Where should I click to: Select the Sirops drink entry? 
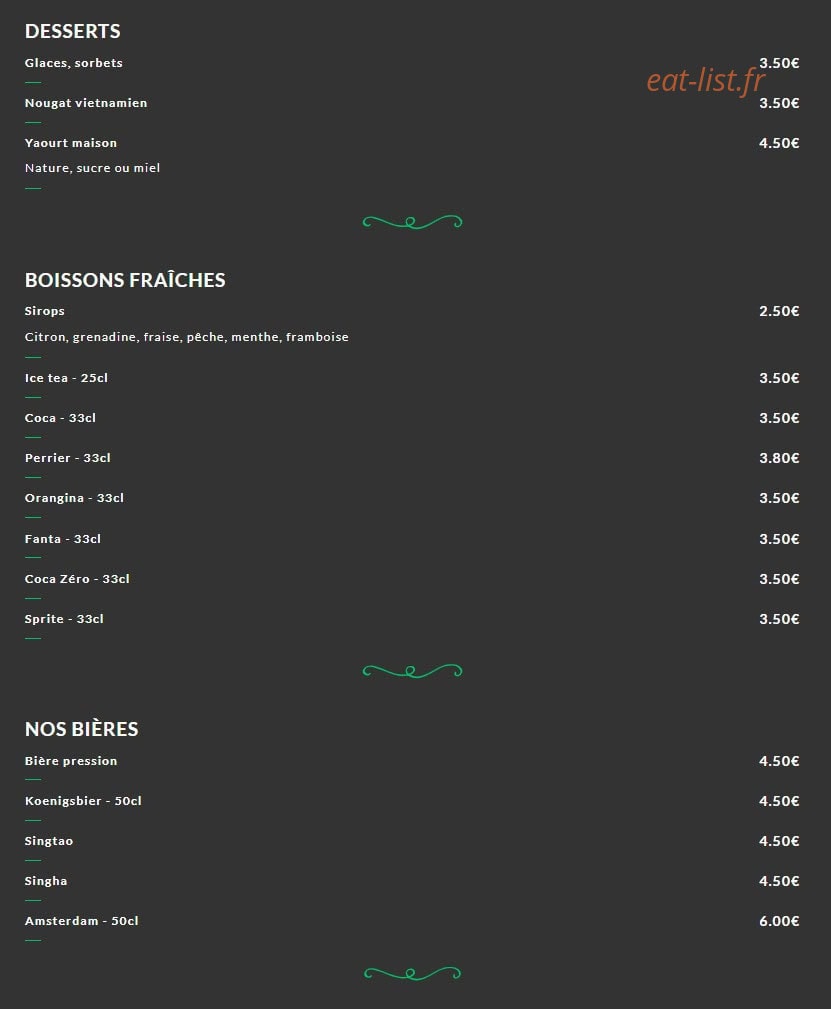coord(44,311)
